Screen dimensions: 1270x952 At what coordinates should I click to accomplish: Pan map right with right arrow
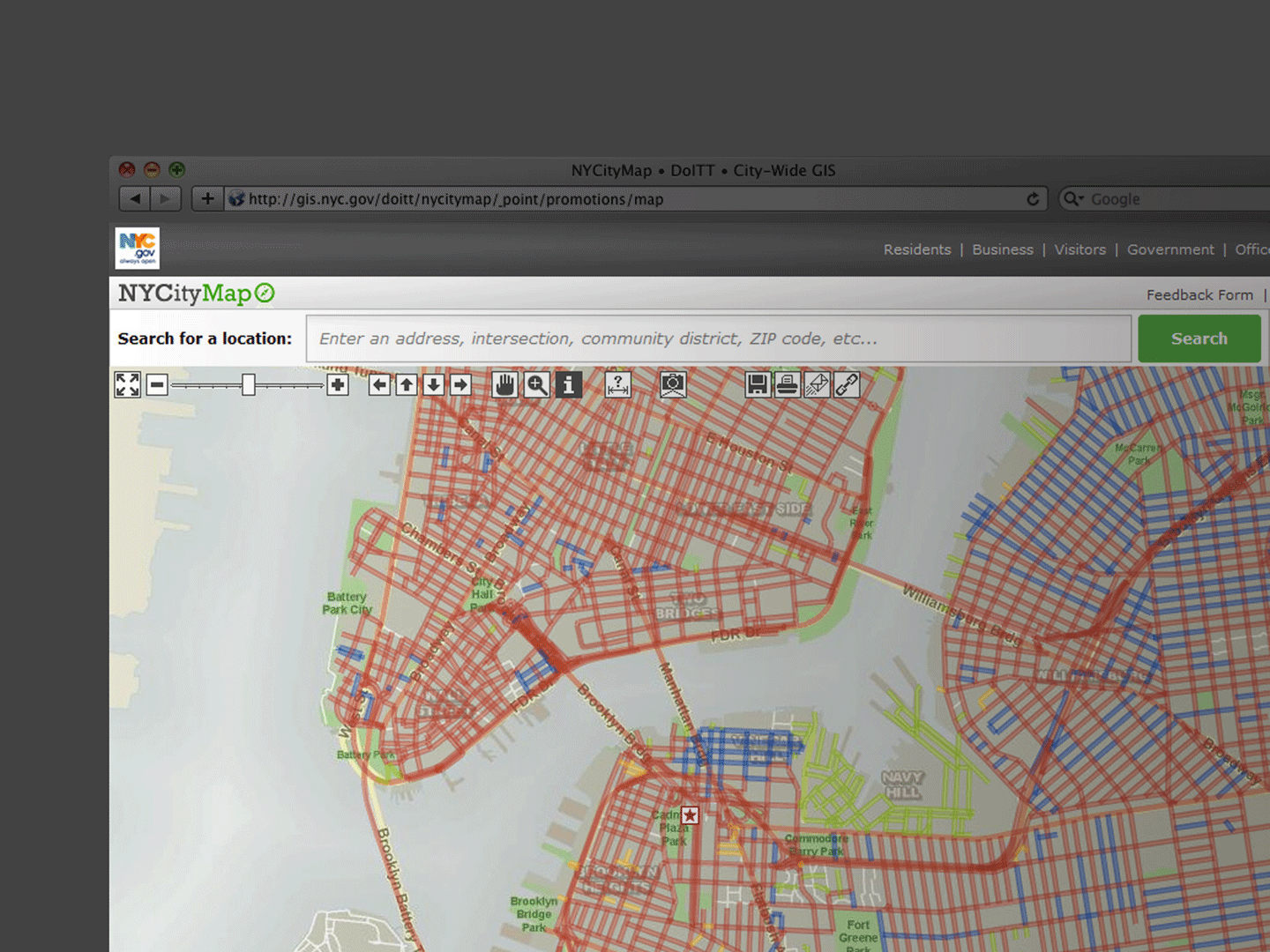pos(460,384)
